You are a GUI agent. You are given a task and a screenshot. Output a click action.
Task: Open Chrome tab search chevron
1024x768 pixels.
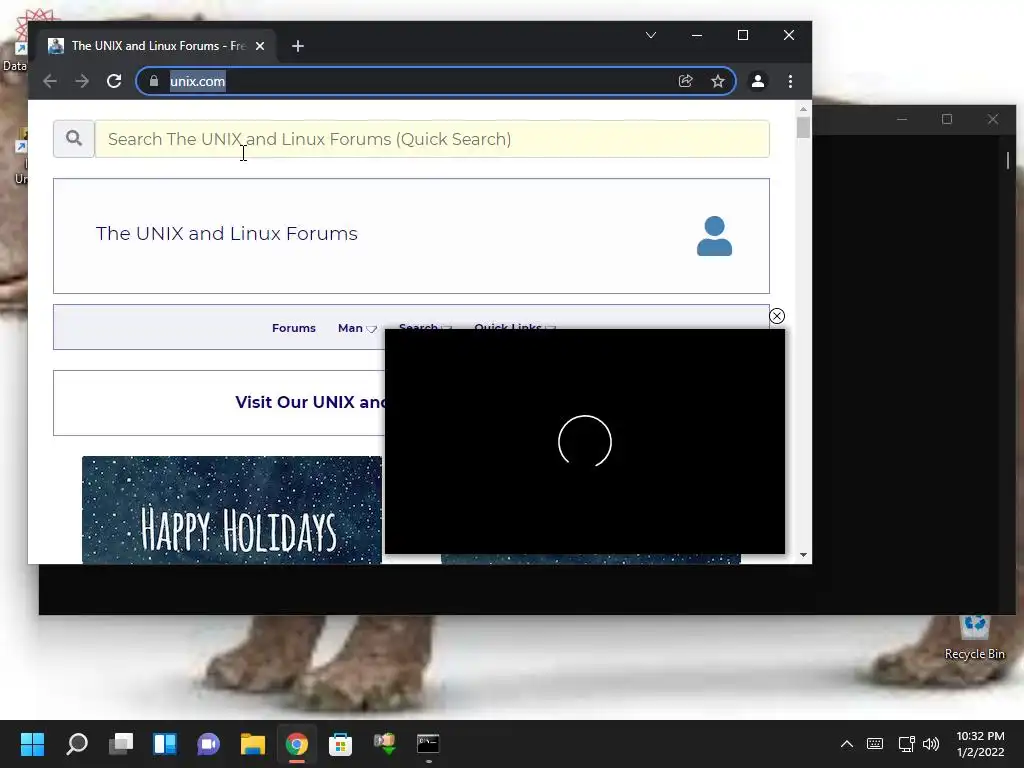(x=650, y=35)
